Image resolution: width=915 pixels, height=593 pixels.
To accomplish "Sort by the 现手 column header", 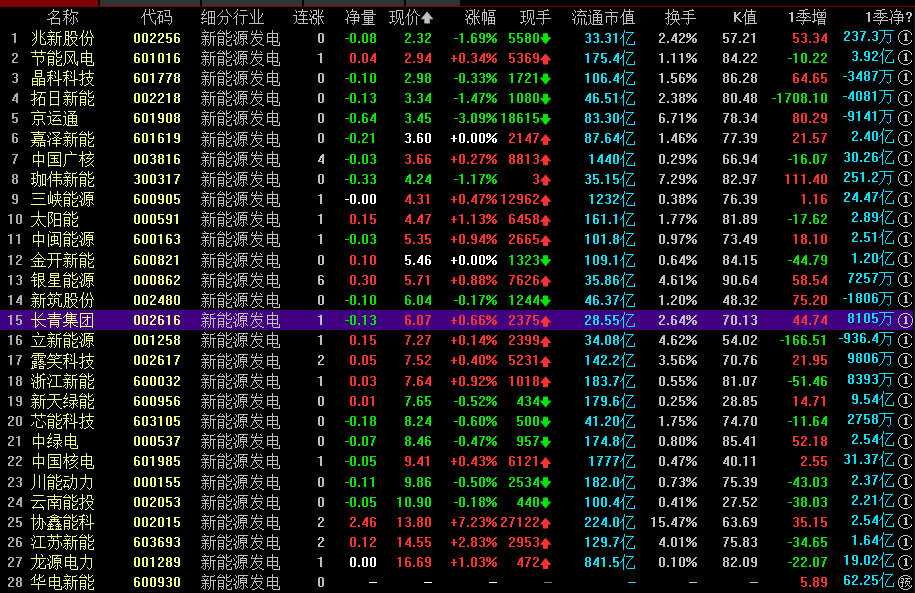I will pos(535,18).
